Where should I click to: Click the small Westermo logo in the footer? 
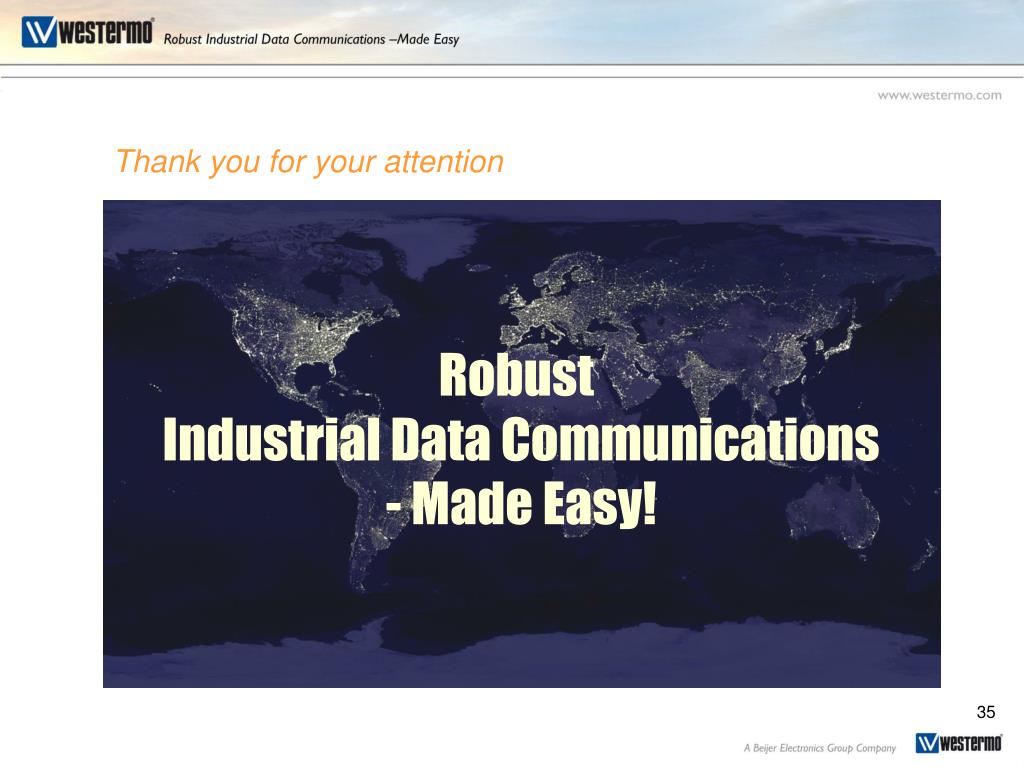959,743
